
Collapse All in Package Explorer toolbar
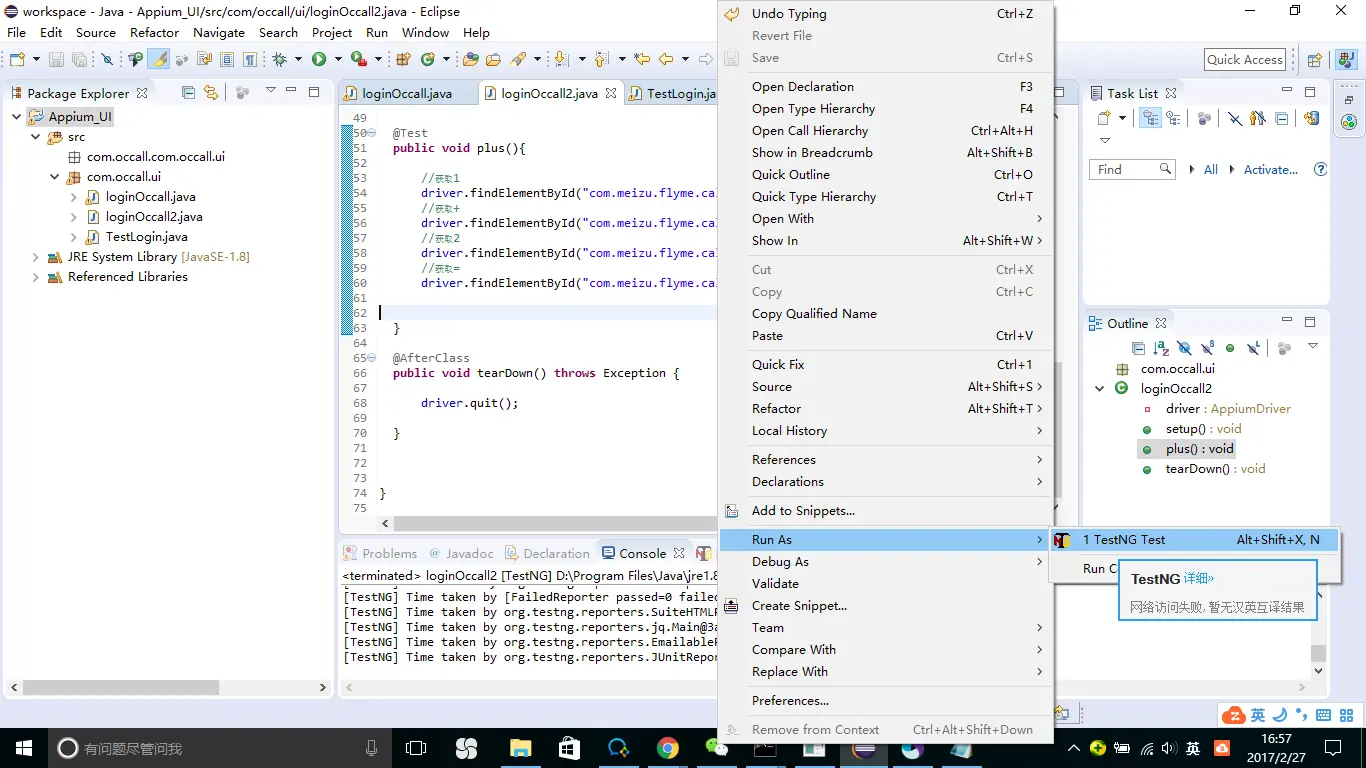click(188, 92)
